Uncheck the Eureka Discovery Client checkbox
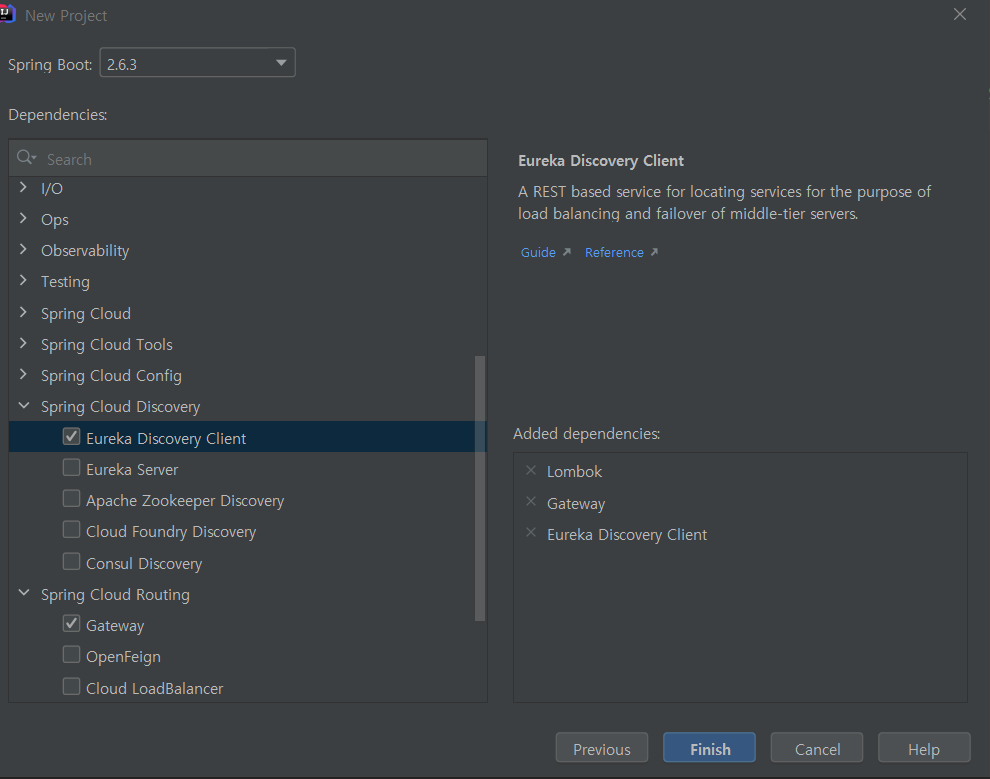990x779 pixels. (x=71, y=437)
